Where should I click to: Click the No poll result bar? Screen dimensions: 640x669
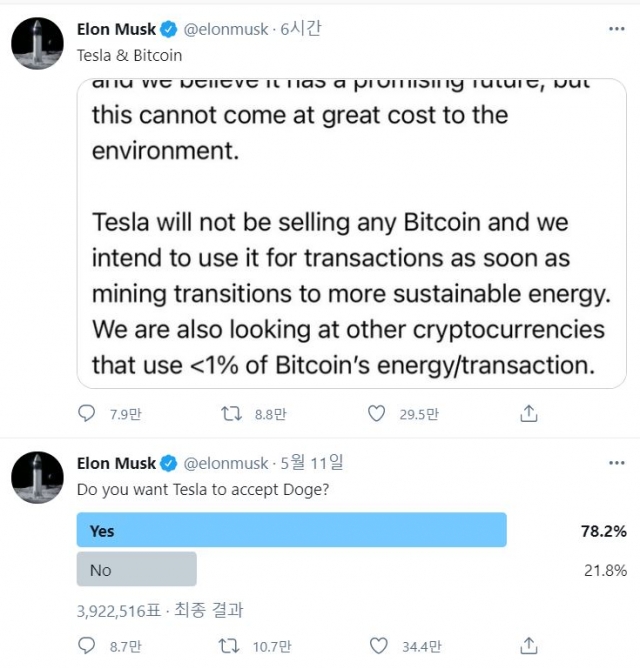[137, 569]
